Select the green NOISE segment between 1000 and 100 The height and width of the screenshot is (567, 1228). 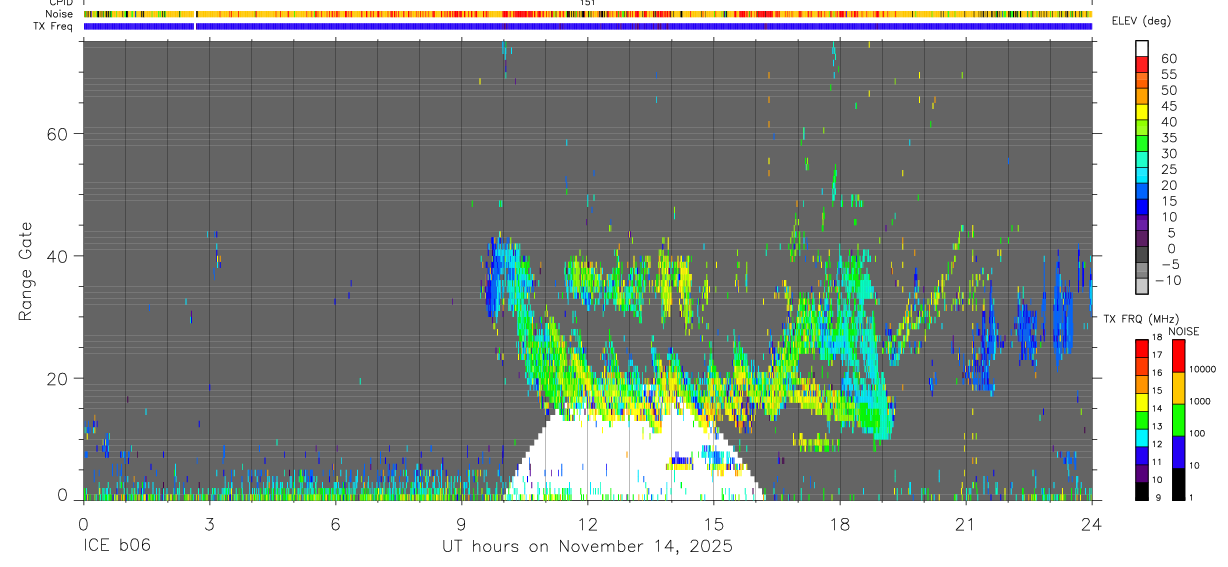pyautogui.click(x=1178, y=420)
